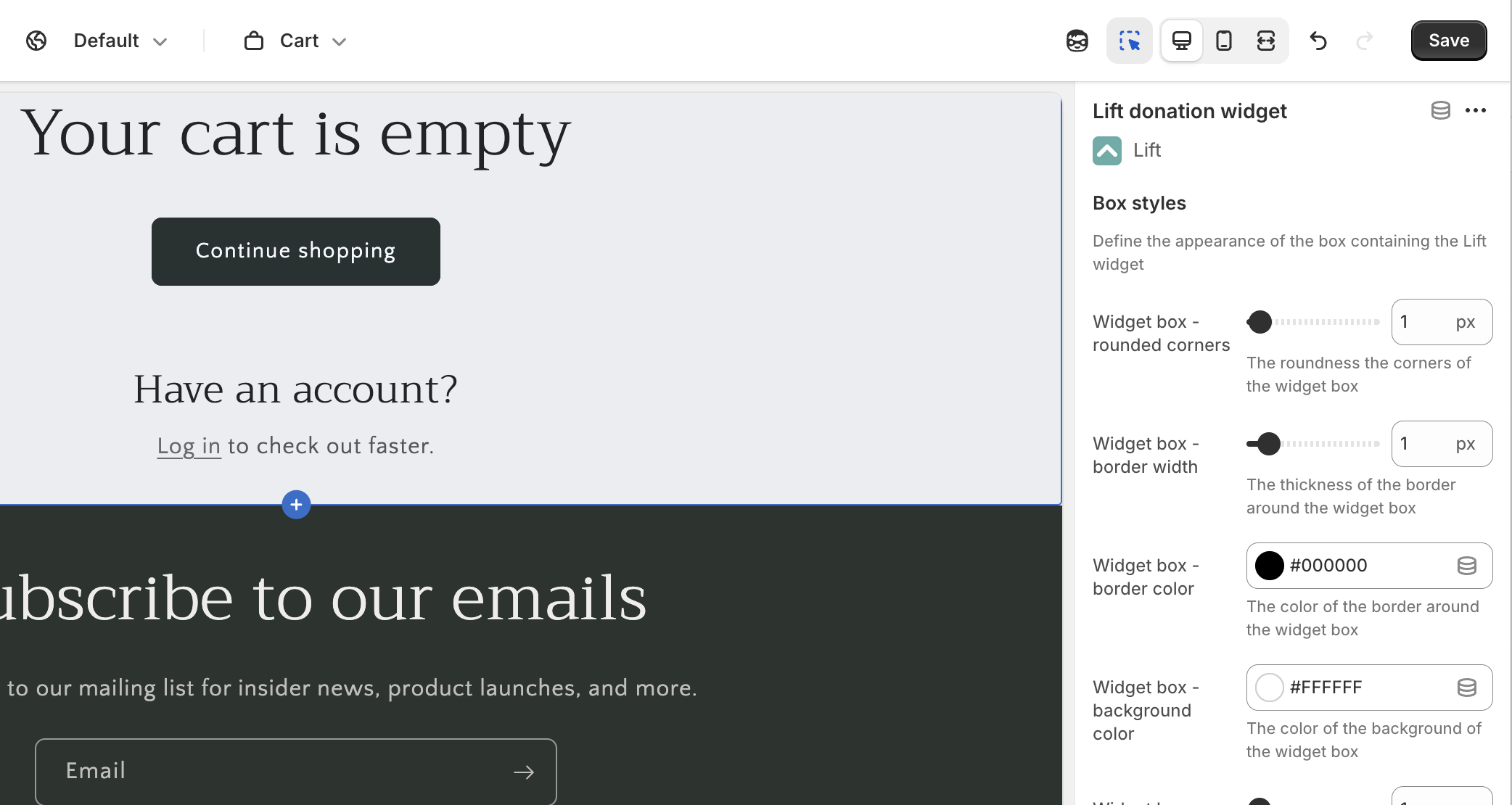Viewport: 1512px width, 805px height.
Task: Click the Save button
Action: [x=1448, y=41]
